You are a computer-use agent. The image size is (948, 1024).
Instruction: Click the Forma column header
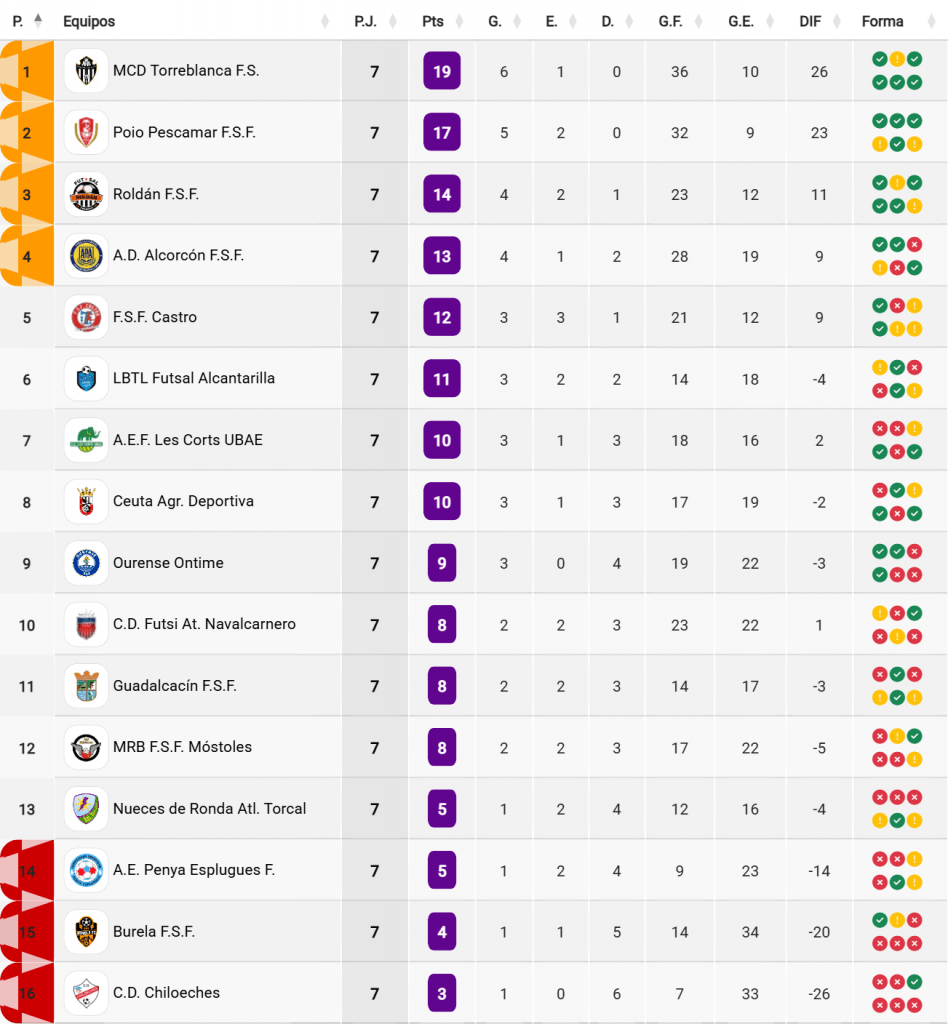coord(883,21)
